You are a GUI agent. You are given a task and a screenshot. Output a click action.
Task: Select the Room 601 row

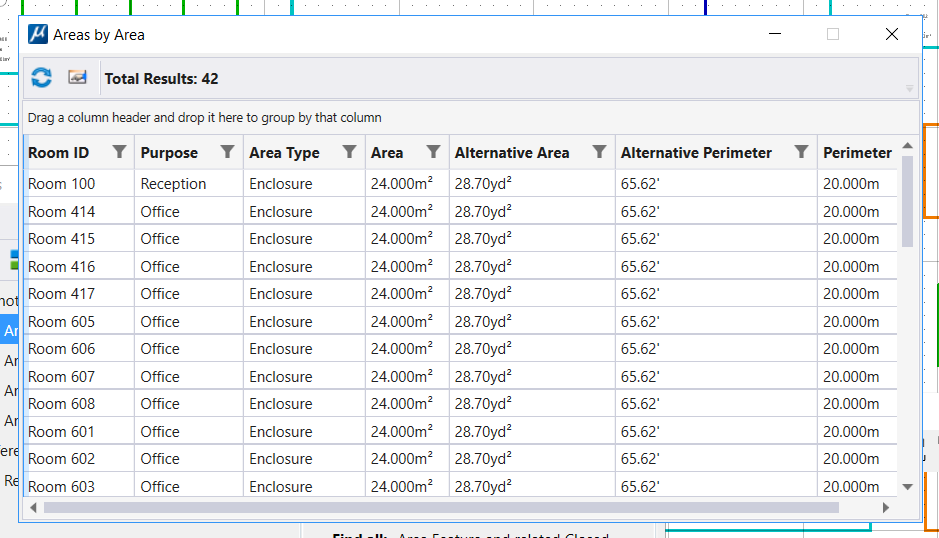(x=461, y=431)
